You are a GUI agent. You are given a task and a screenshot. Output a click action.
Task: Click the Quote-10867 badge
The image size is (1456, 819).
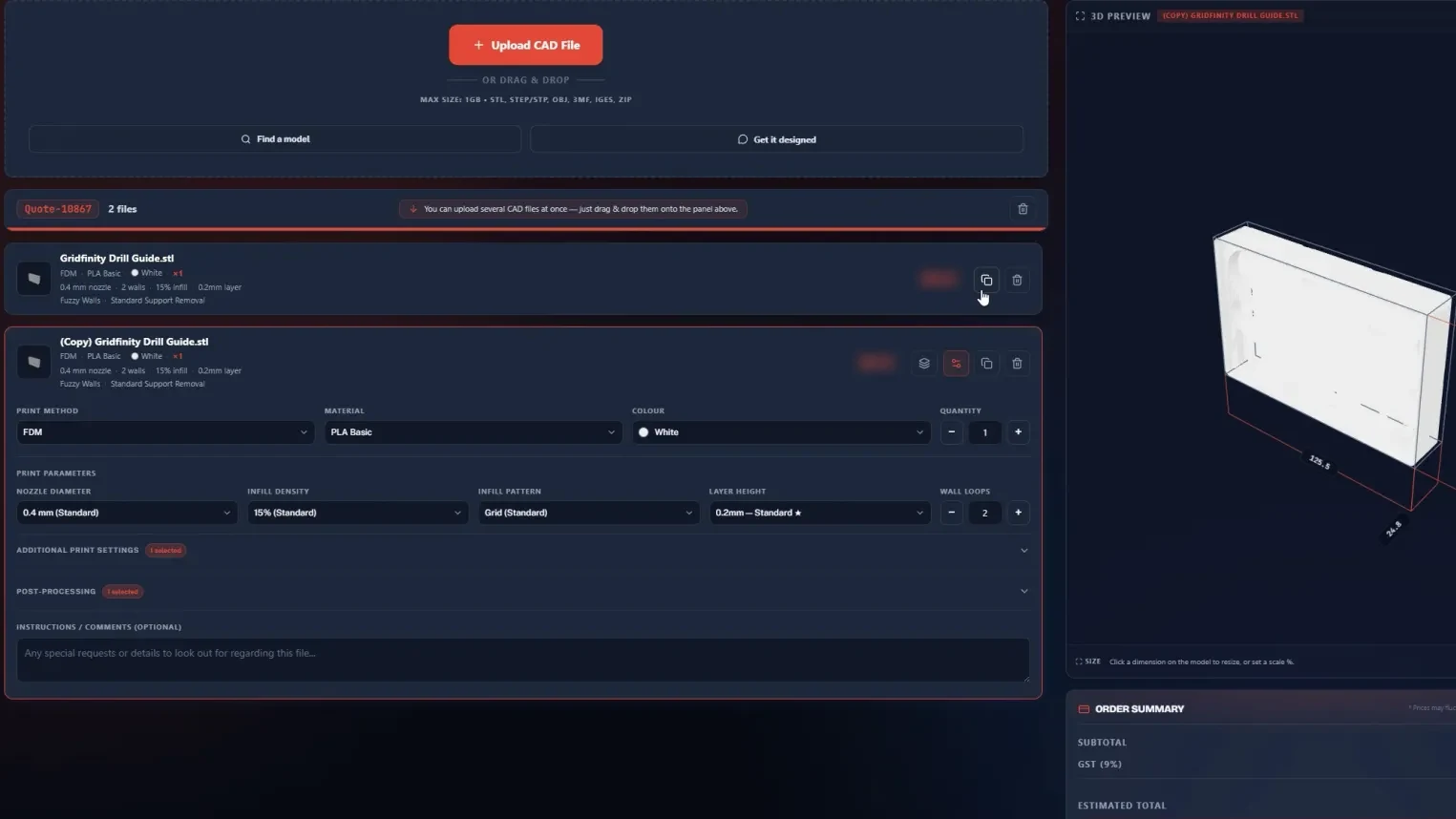tap(58, 209)
